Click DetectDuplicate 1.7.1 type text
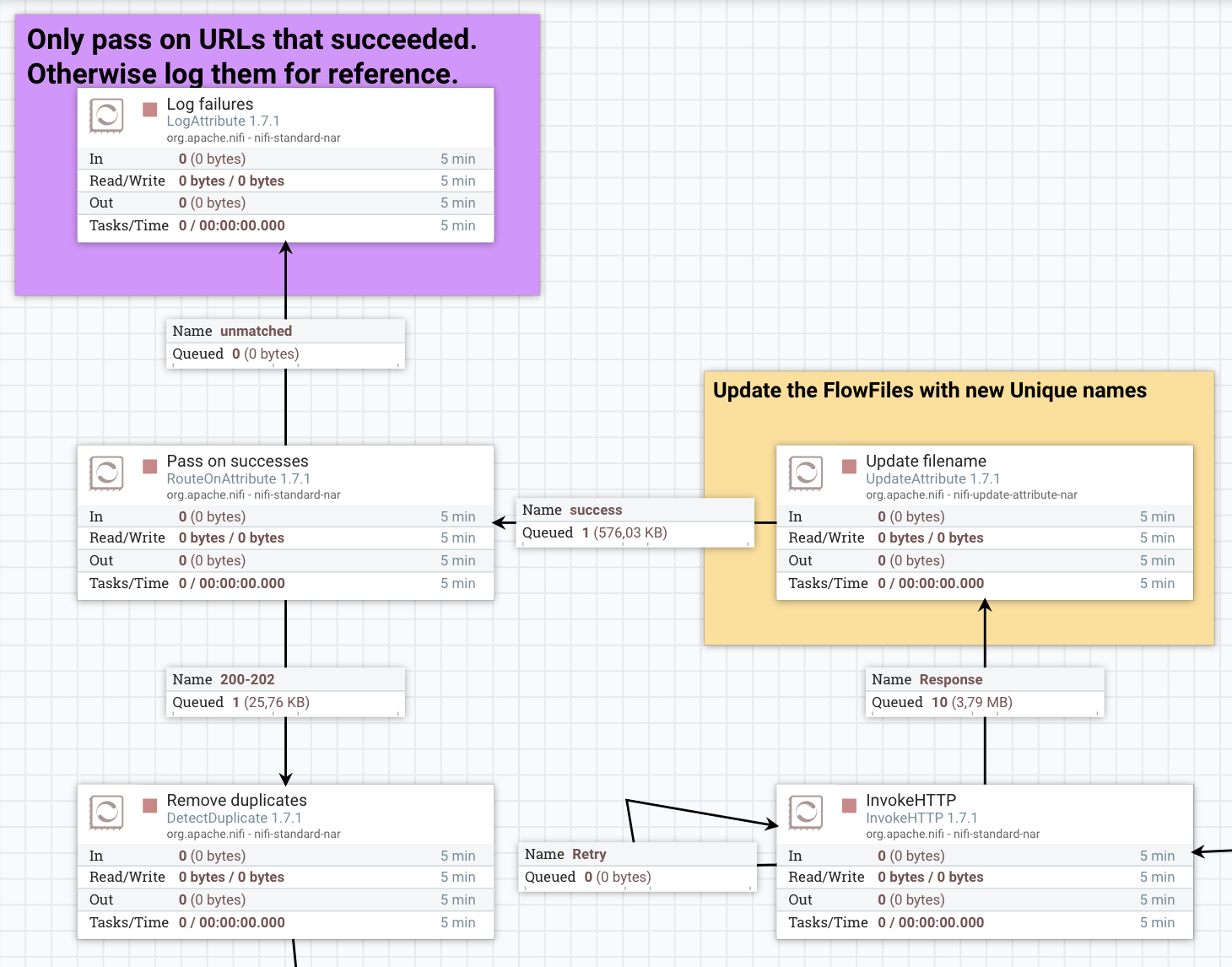Viewport: 1232px width, 967px height. (x=234, y=818)
